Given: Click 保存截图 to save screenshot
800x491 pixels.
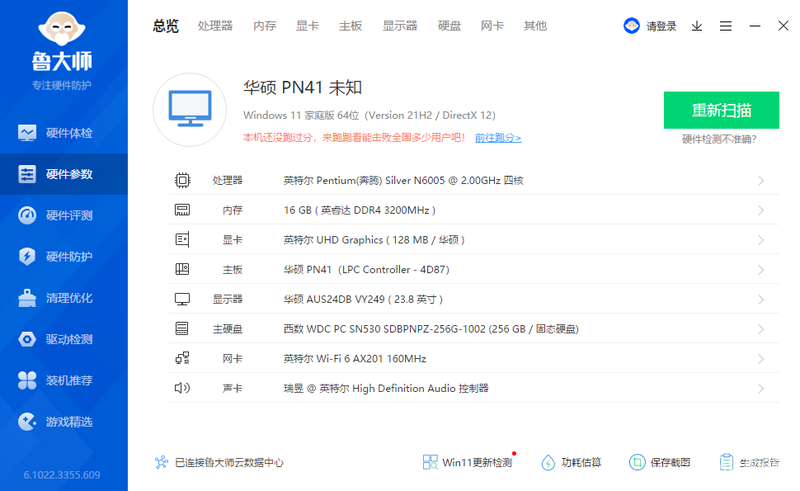Looking at the screenshot, I should [x=660, y=462].
